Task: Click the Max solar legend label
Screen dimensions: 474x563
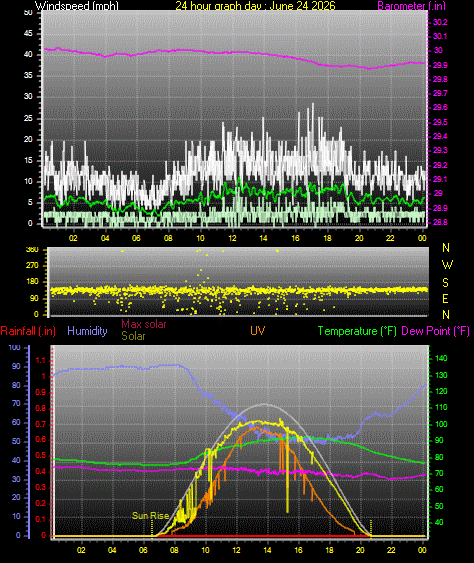Action: tap(144, 324)
